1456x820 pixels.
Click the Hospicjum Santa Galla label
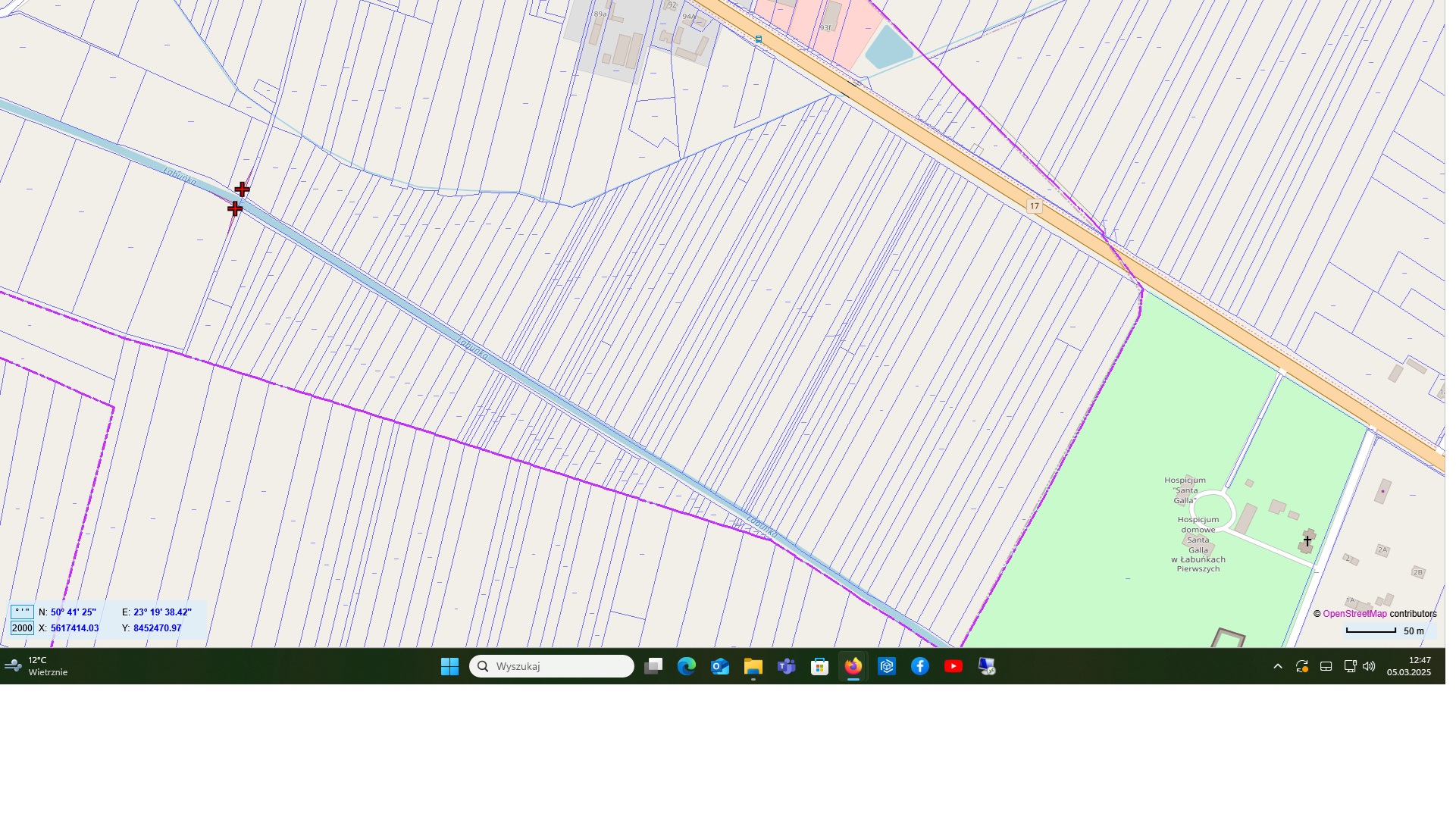[1185, 490]
